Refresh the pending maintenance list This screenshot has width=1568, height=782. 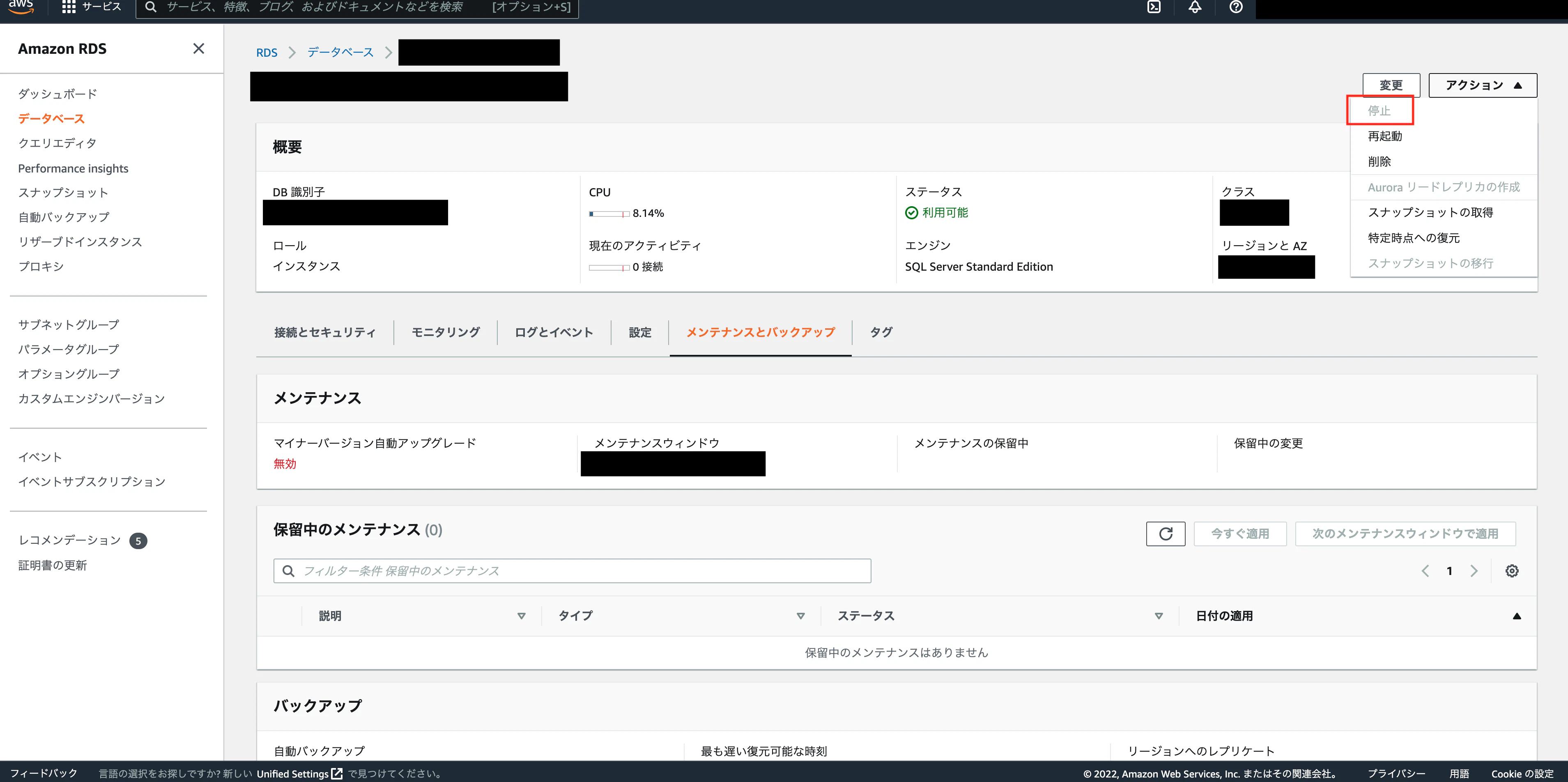point(1165,534)
